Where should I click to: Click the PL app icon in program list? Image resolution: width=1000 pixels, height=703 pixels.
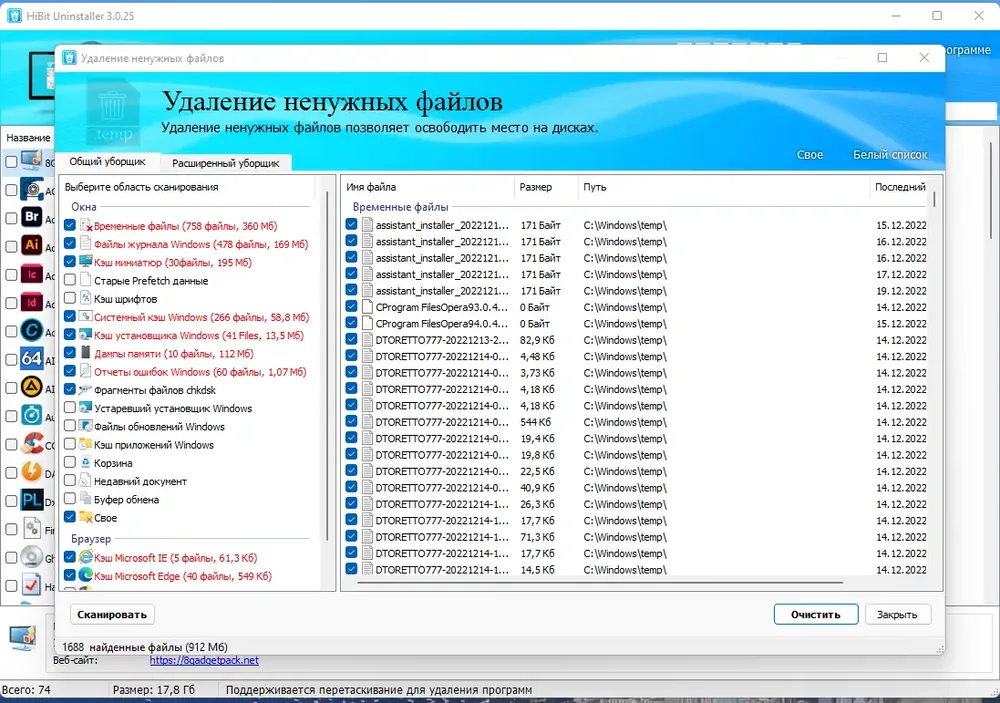31,500
